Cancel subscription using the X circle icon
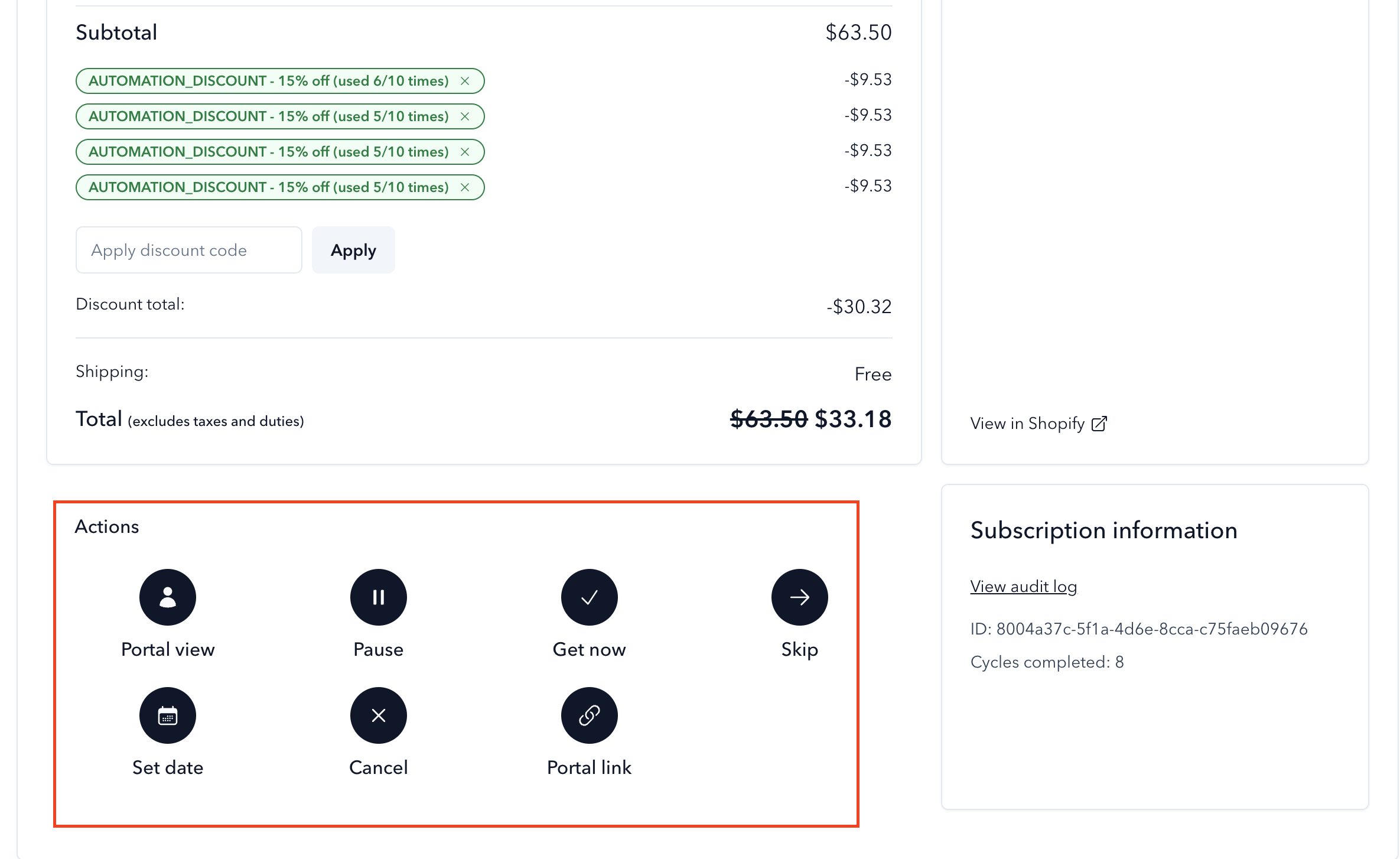Image resolution: width=1400 pixels, height=859 pixels. pyautogui.click(x=378, y=715)
